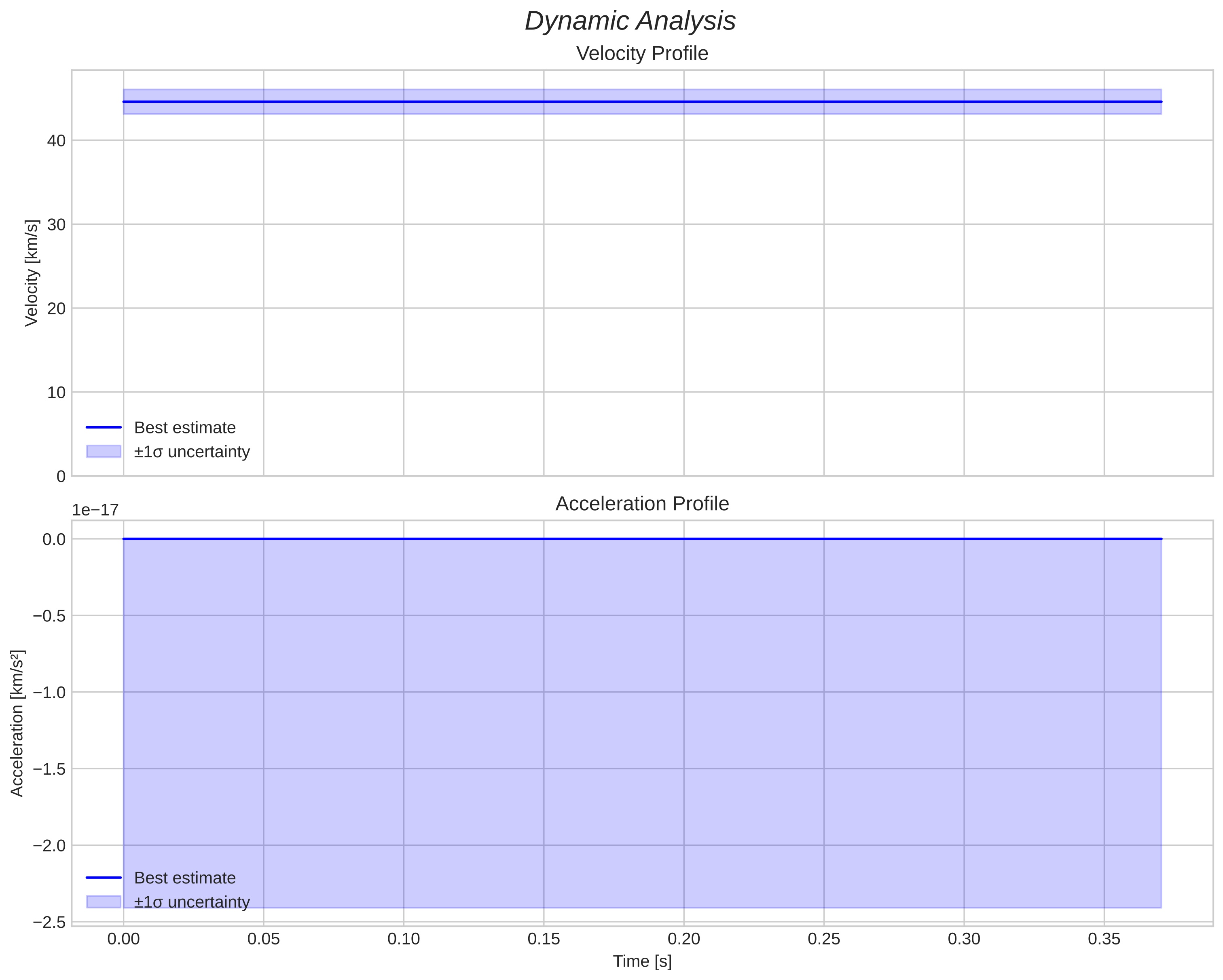The image size is (1223, 980).
Task: Click the velocity Best estimate legend line
Action: coord(104,427)
